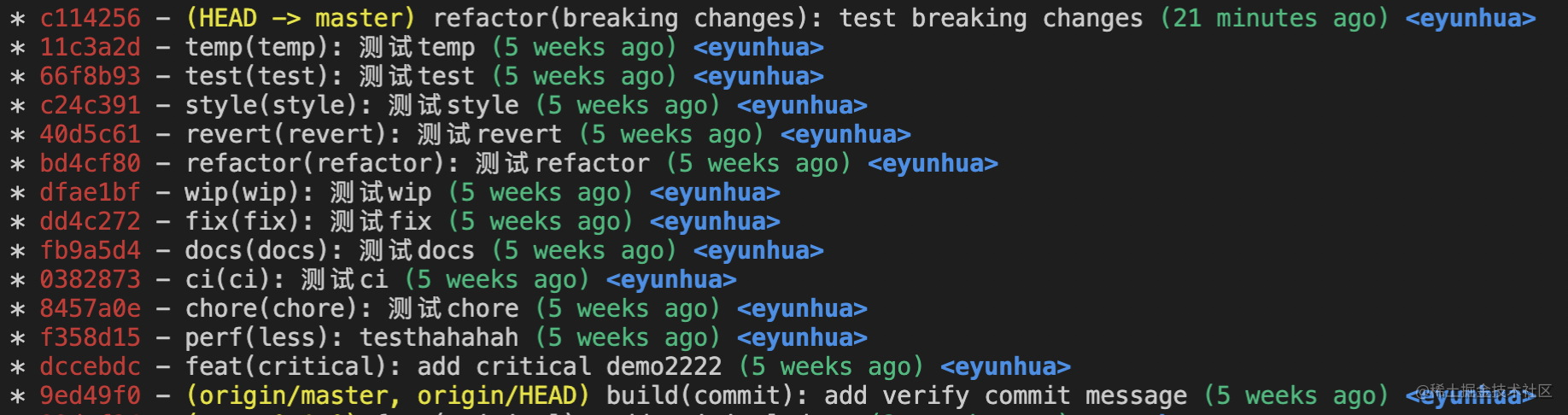Select commit hash dccebdc
This screenshot has height=415, width=1568.
point(90,366)
